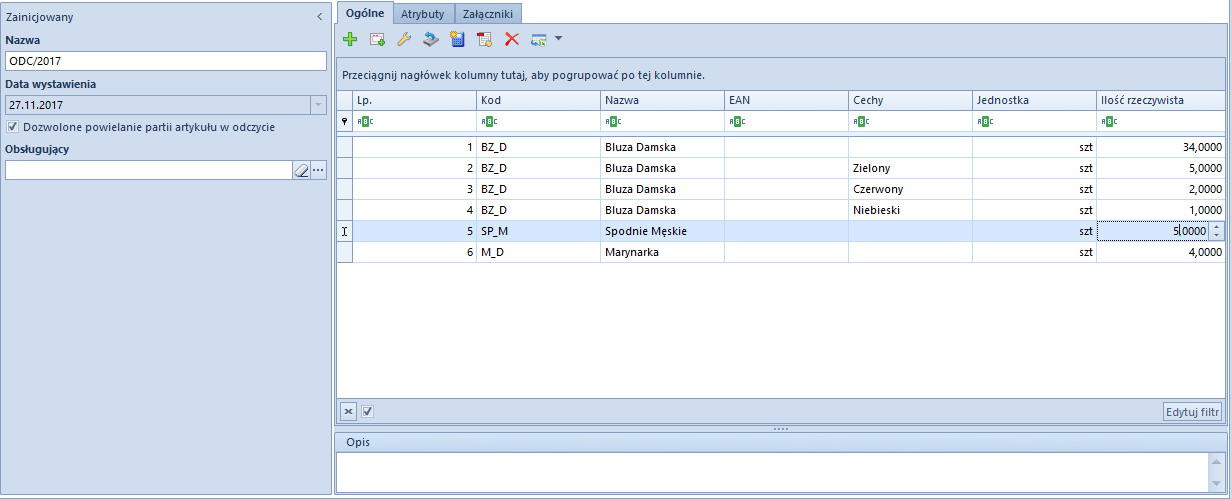Switch to the Ogólne tab
Image resolution: width=1231 pixels, height=499 pixels.
point(364,13)
